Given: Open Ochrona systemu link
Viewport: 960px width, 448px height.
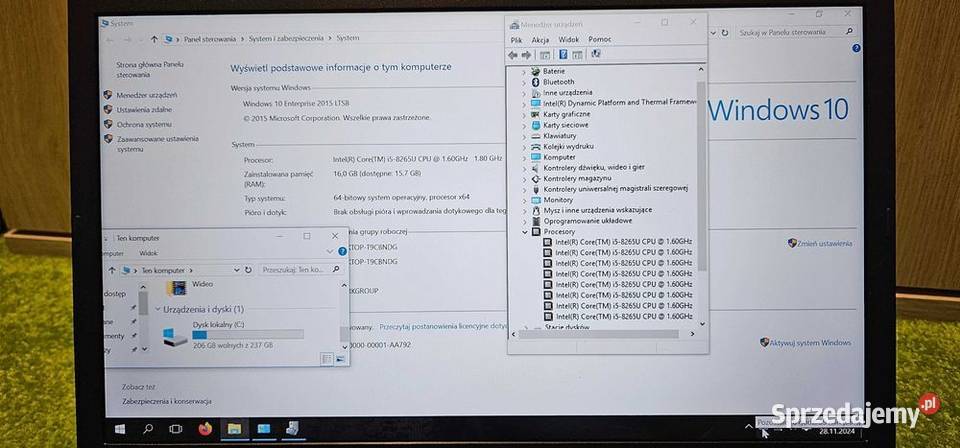Looking at the screenshot, I should coord(144,124).
